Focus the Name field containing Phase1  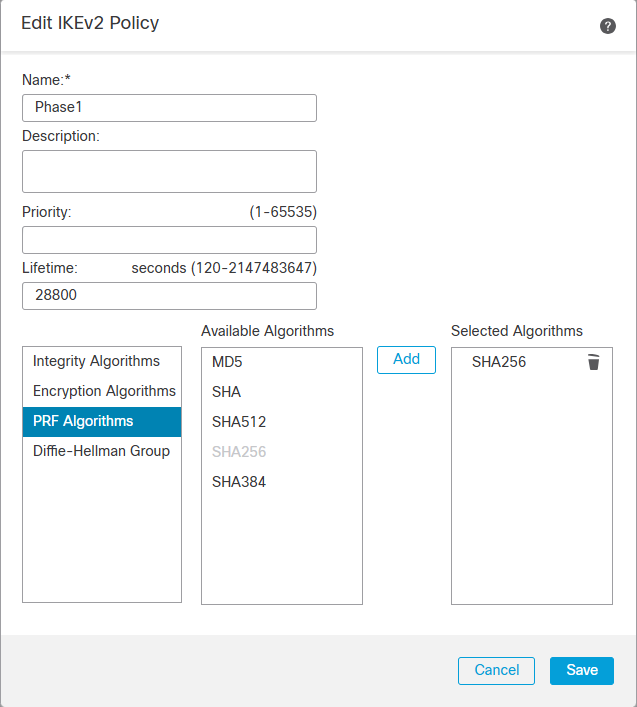pyautogui.click(x=169, y=108)
